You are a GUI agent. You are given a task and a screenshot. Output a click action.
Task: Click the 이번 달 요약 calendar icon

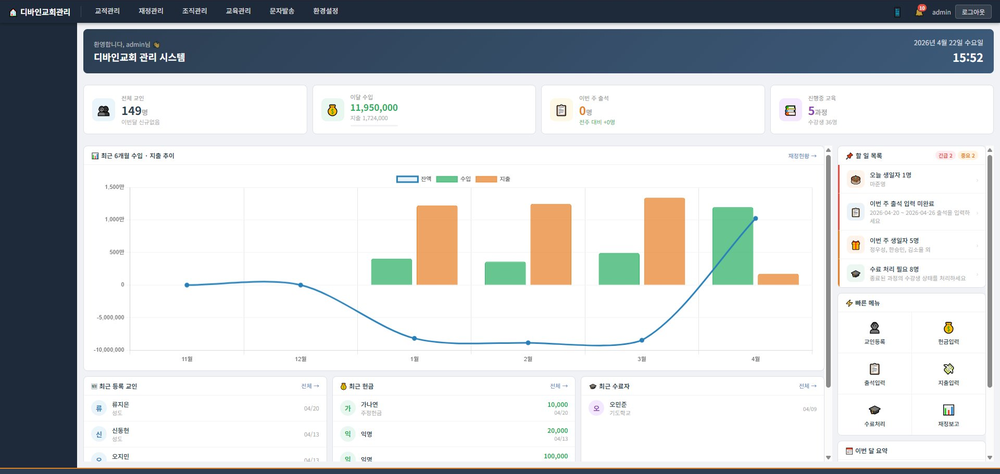[x=849, y=451]
